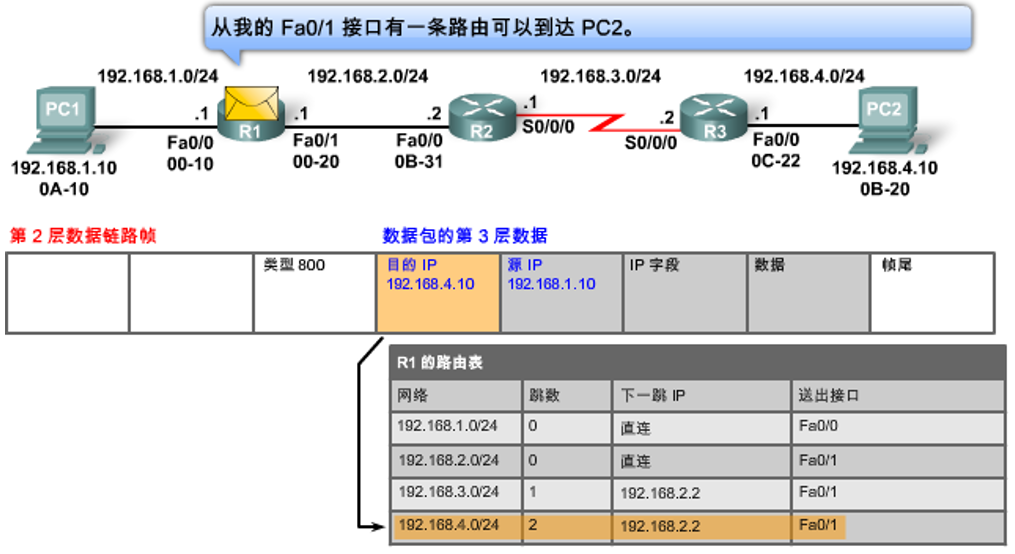Viewport: 1015px width, 554px height.
Task: Click the 数据 frame cell
Action: 809,293
